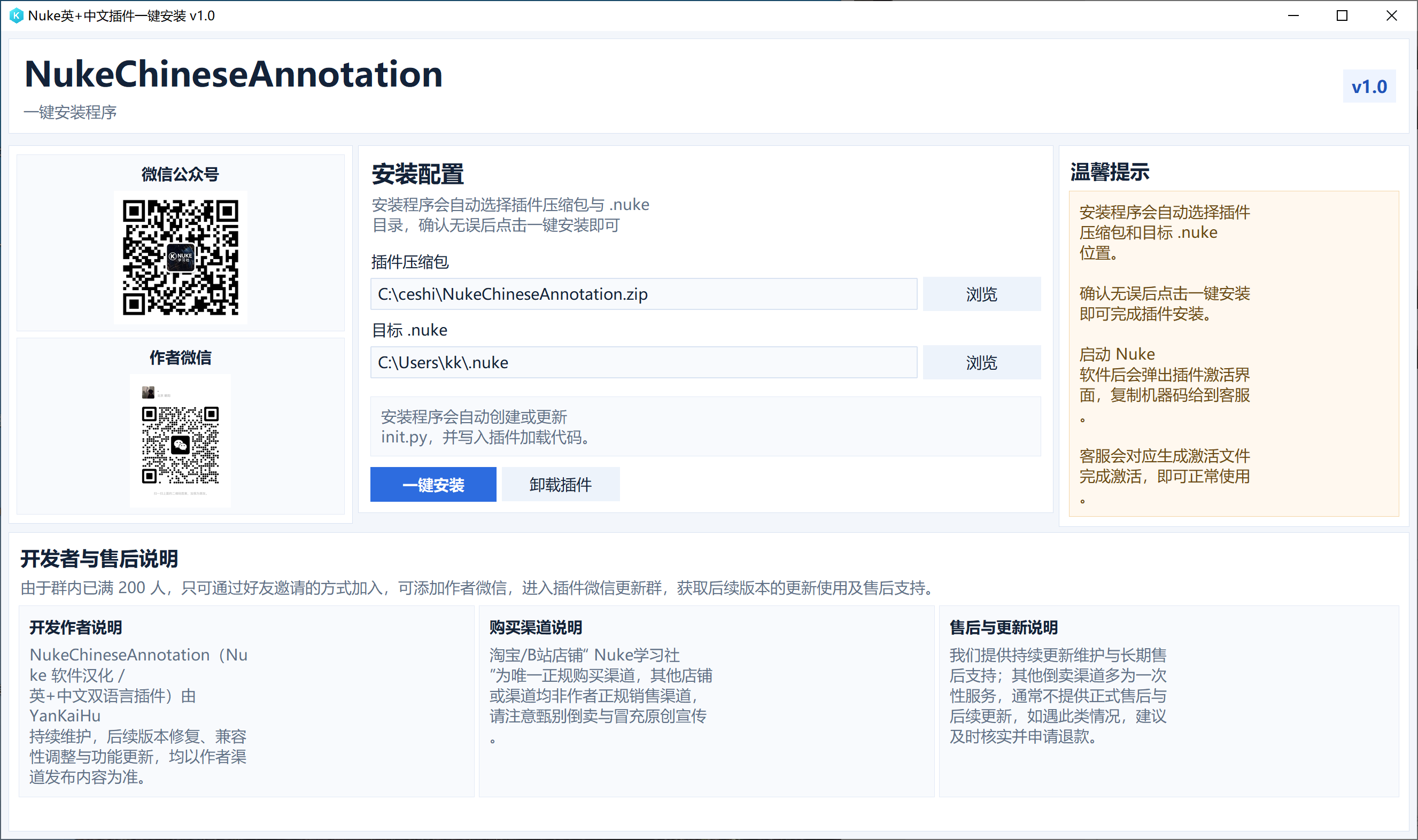
Task: Click the 安装配置 heading
Action: tap(418, 174)
